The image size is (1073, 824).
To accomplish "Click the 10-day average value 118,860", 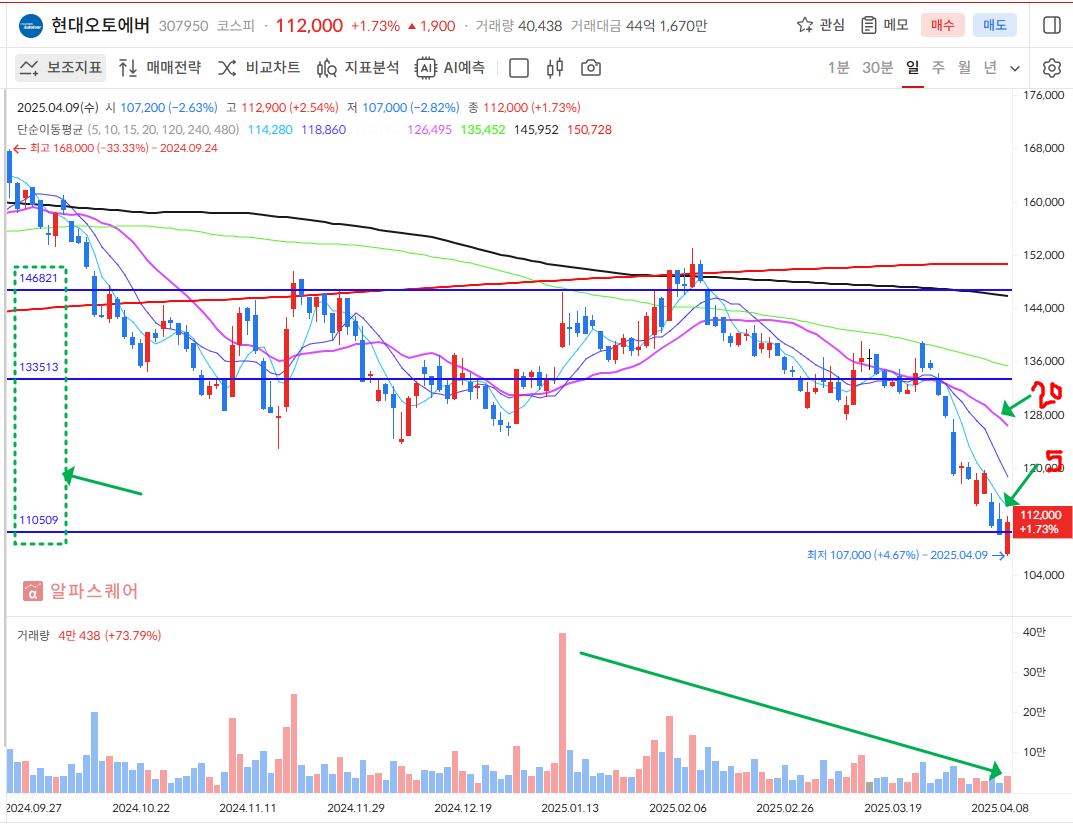I will [323, 129].
